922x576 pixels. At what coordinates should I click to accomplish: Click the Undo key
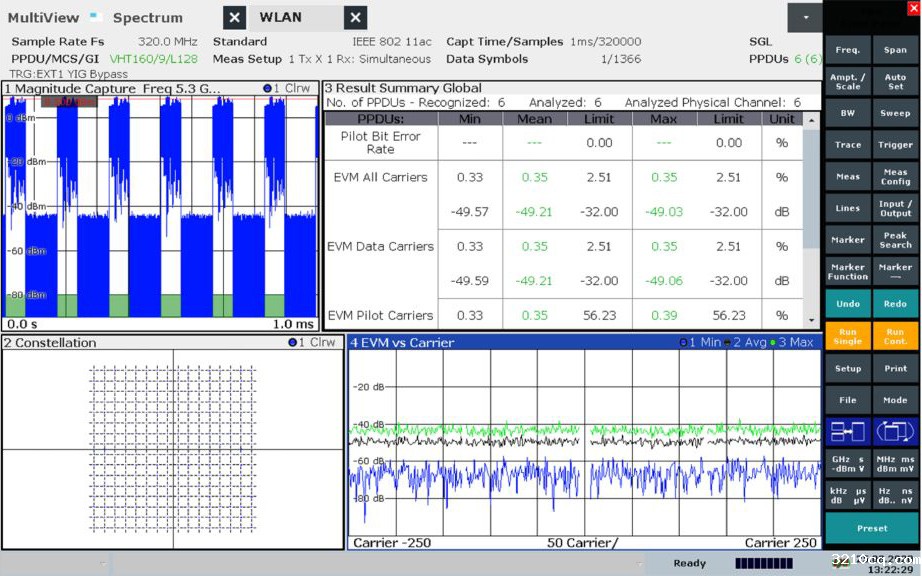click(847, 304)
